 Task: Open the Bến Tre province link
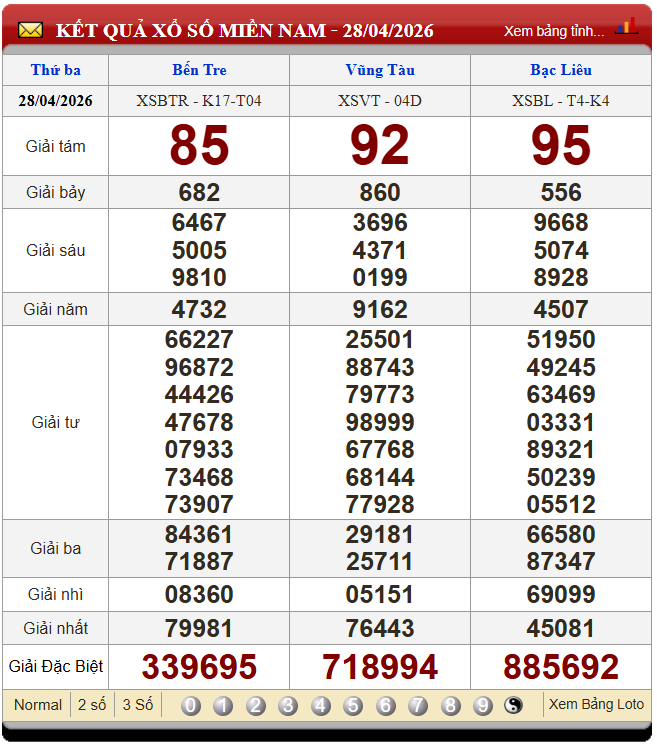[199, 70]
